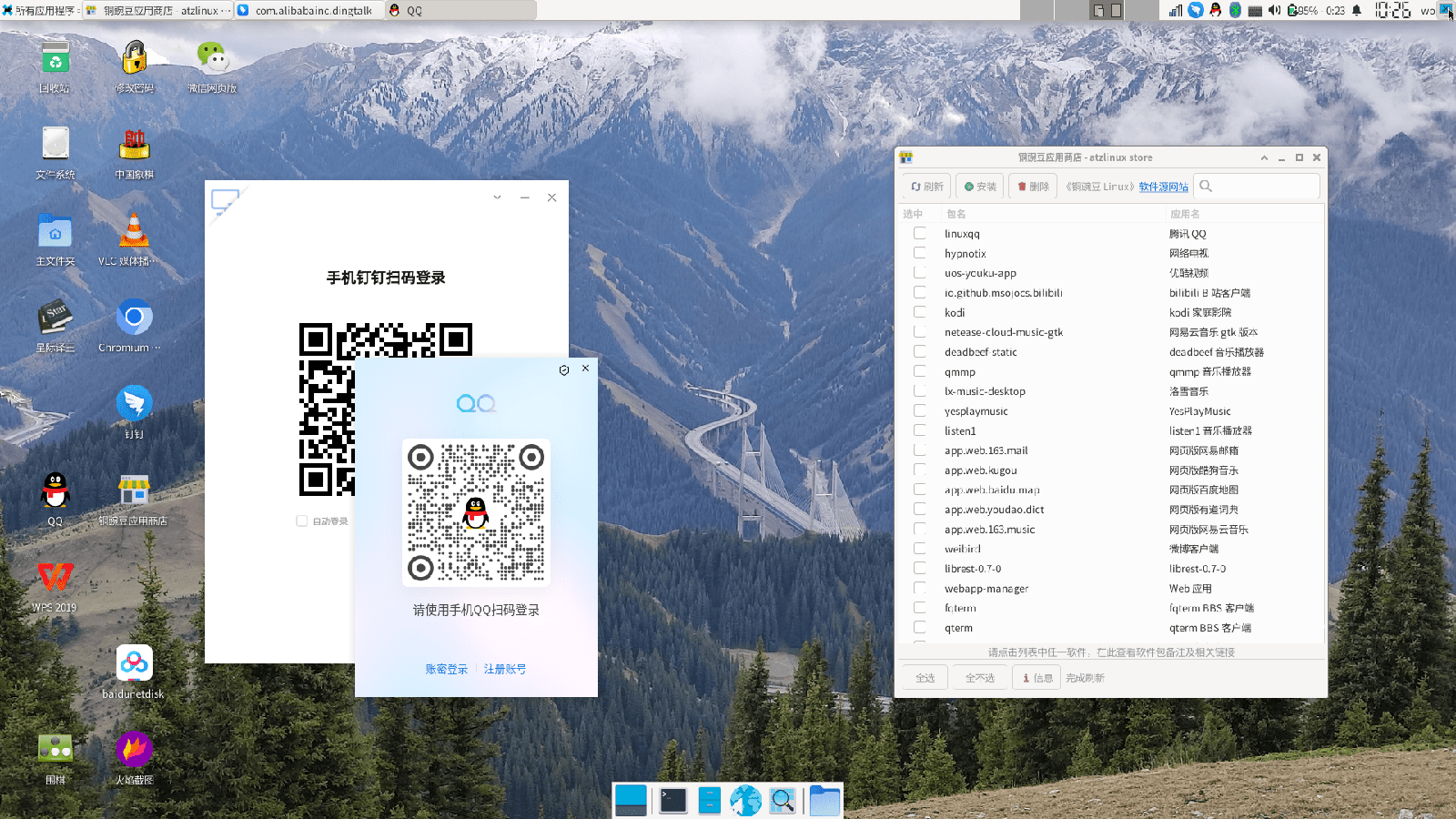This screenshot has height=819, width=1456.
Task: Click the 安装 install button in store
Action: coord(980,186)
